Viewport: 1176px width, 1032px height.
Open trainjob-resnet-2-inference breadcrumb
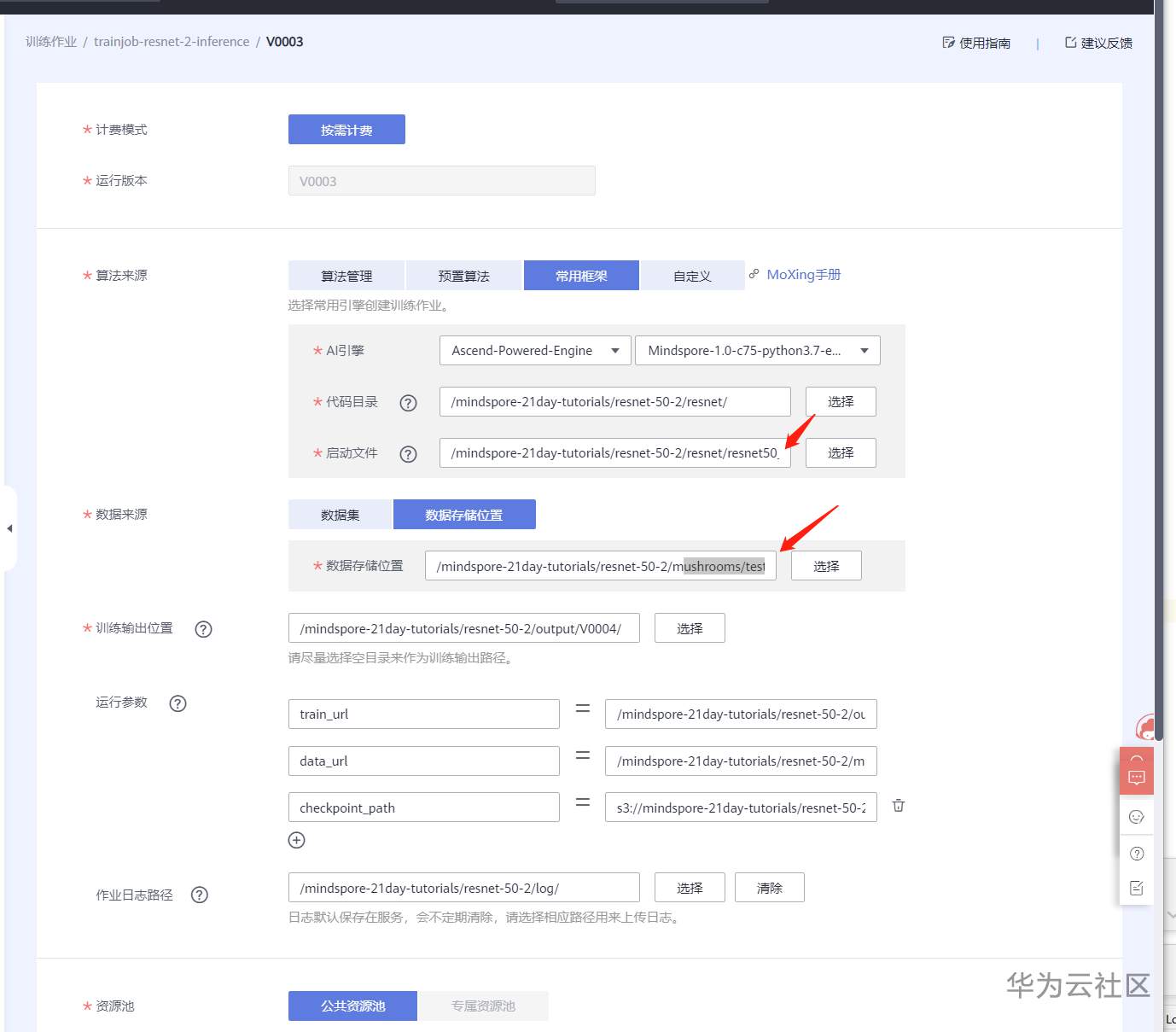pyautogui.click(x=172, y=42)
